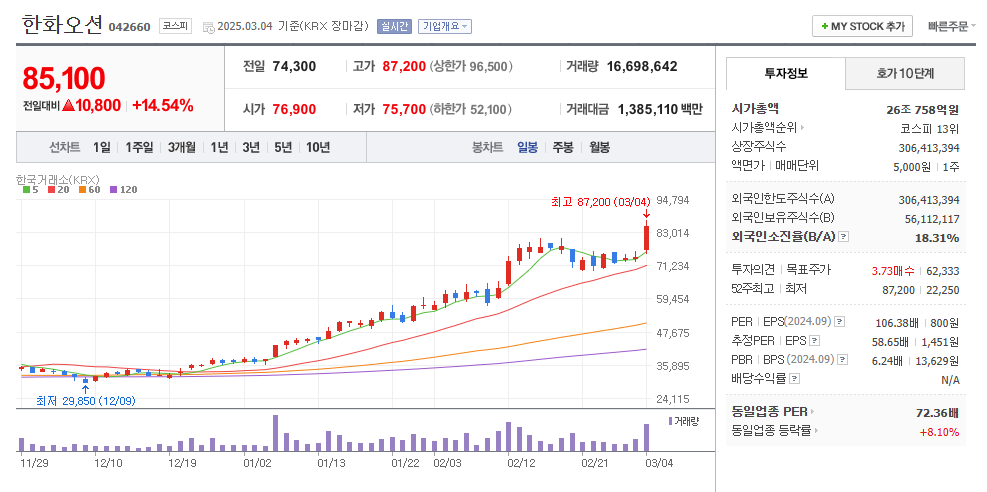
Task: Click the 03/04 volume bar
Action: click(x=646, y=437)
